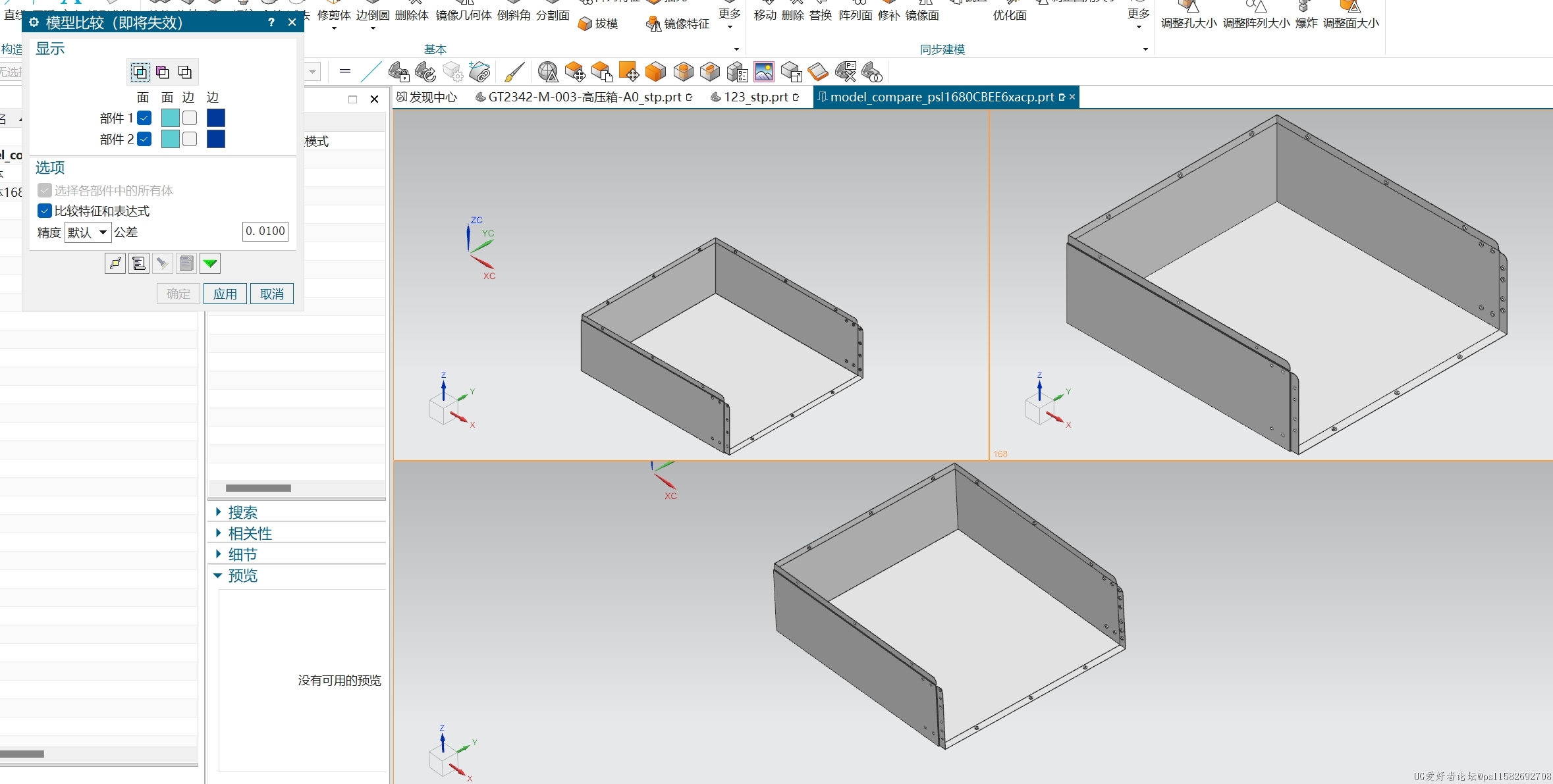Click the 应用 button
Screen dimensions: 1553x784
225,294
